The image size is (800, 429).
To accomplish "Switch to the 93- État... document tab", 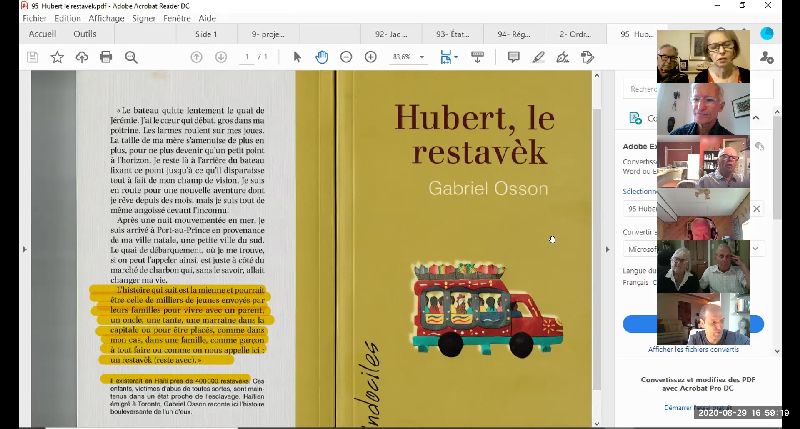I will [x=453, y=34].
